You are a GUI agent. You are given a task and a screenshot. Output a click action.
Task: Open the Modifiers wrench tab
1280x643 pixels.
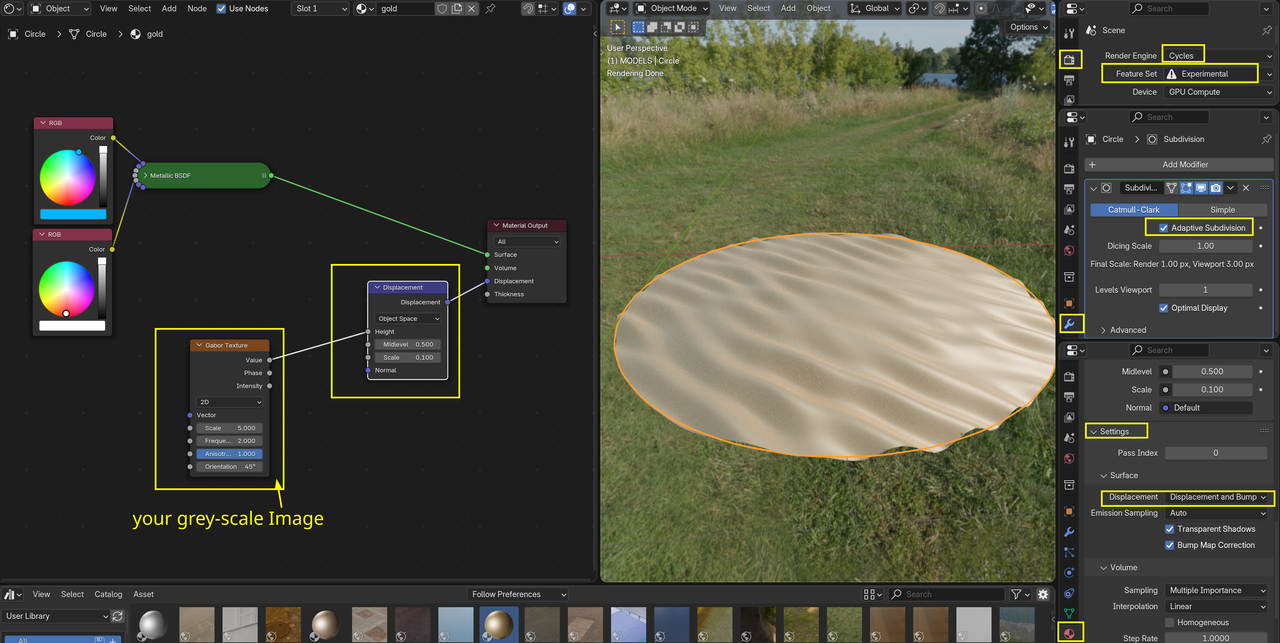pos(1069,324)
